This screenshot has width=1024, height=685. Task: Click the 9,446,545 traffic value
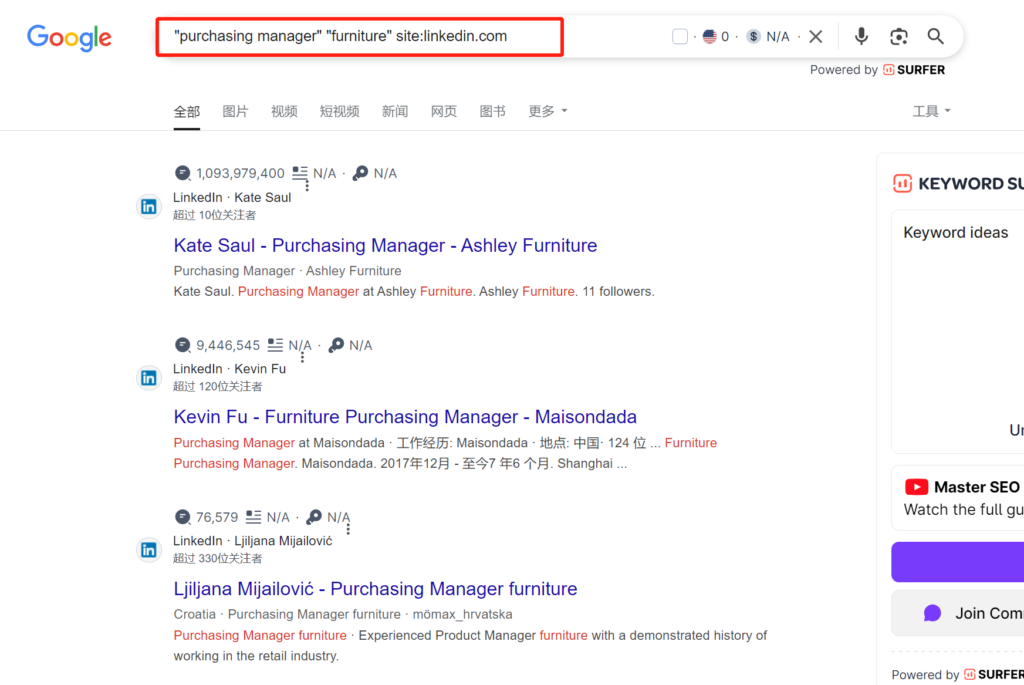tap(228, 345)
